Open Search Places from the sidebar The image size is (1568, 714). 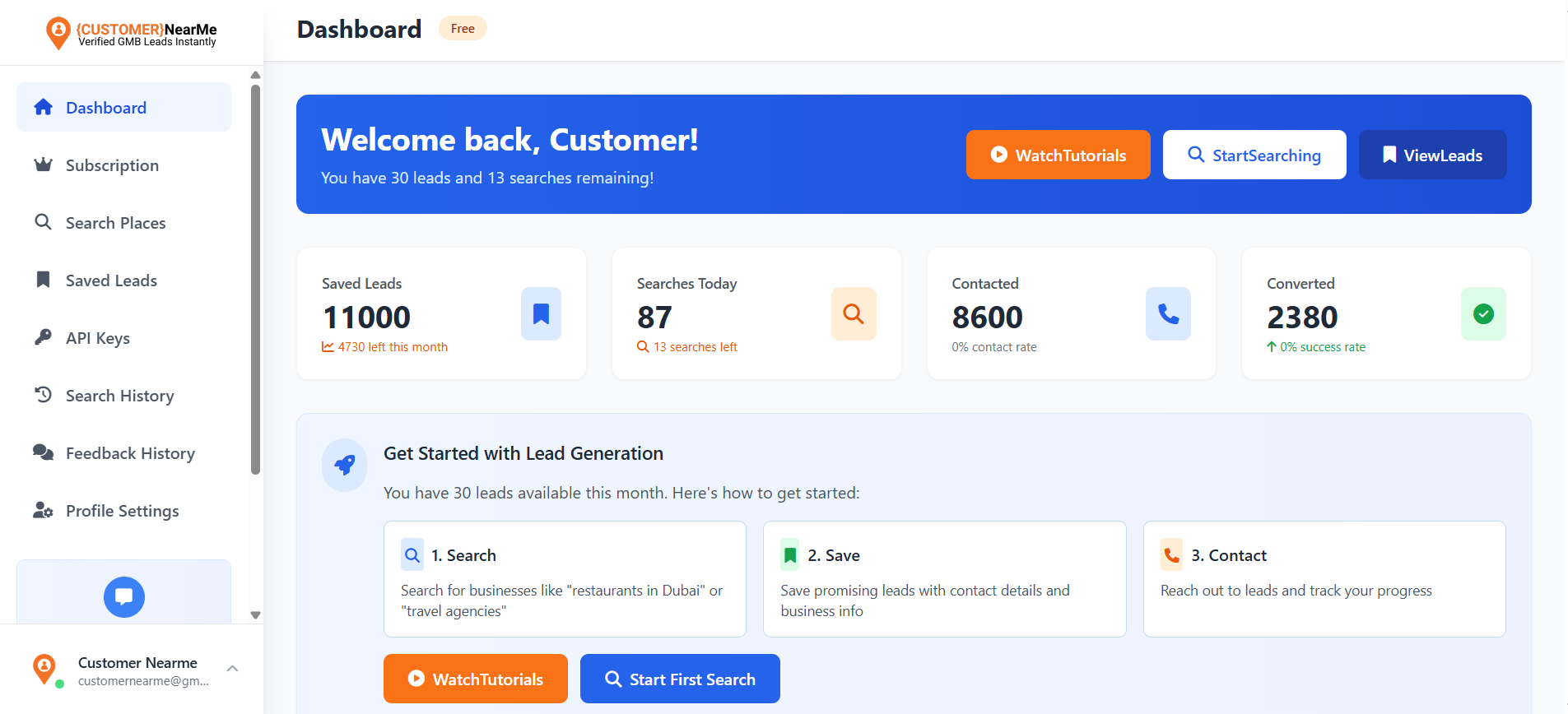115,222
